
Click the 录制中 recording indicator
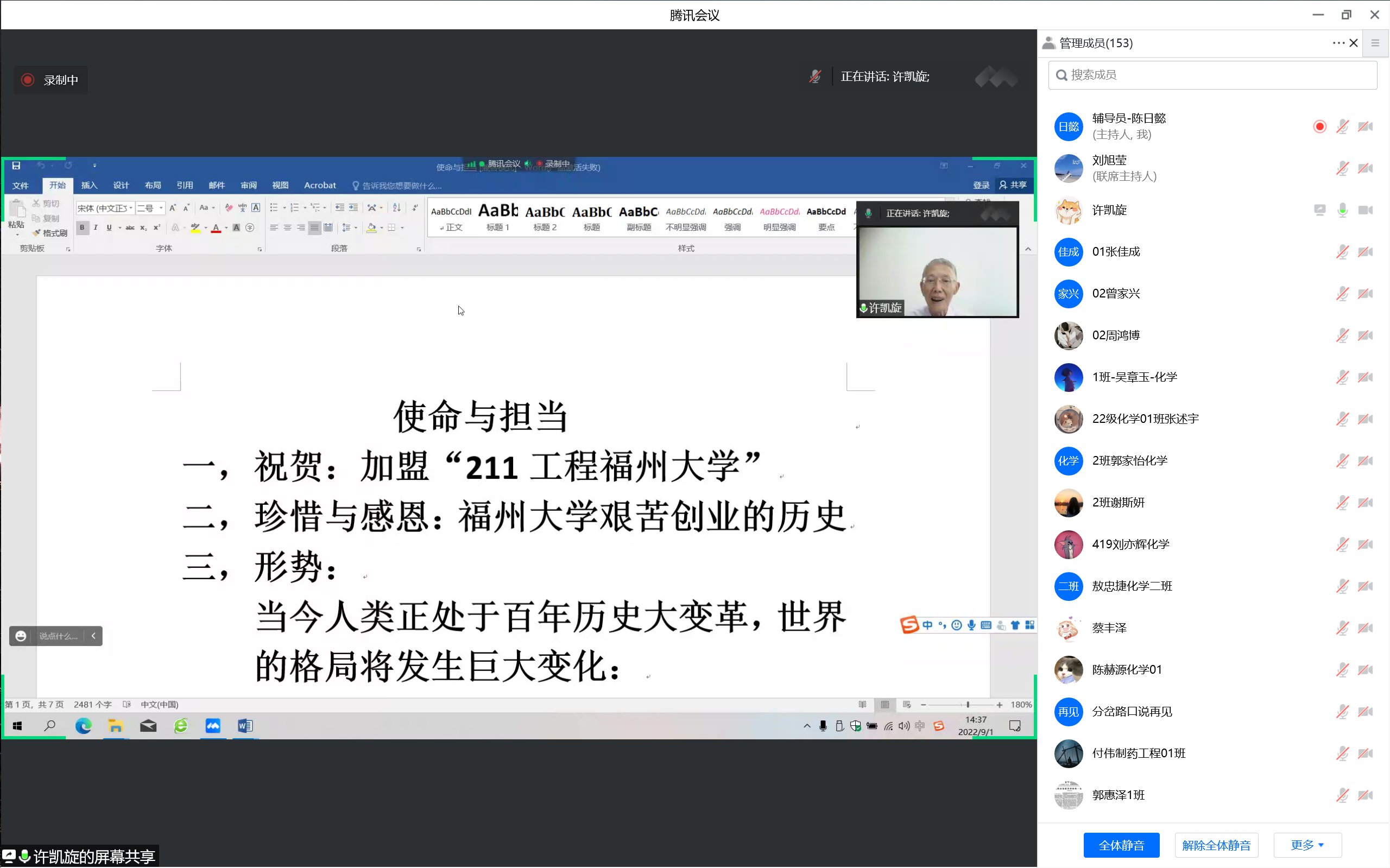click(x=50, y=80)
